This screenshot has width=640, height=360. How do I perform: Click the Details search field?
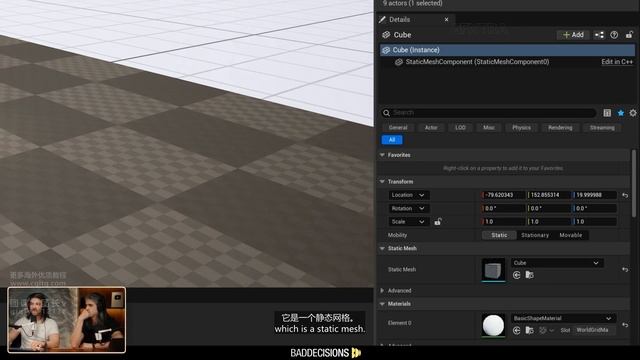tap(489, 113)
